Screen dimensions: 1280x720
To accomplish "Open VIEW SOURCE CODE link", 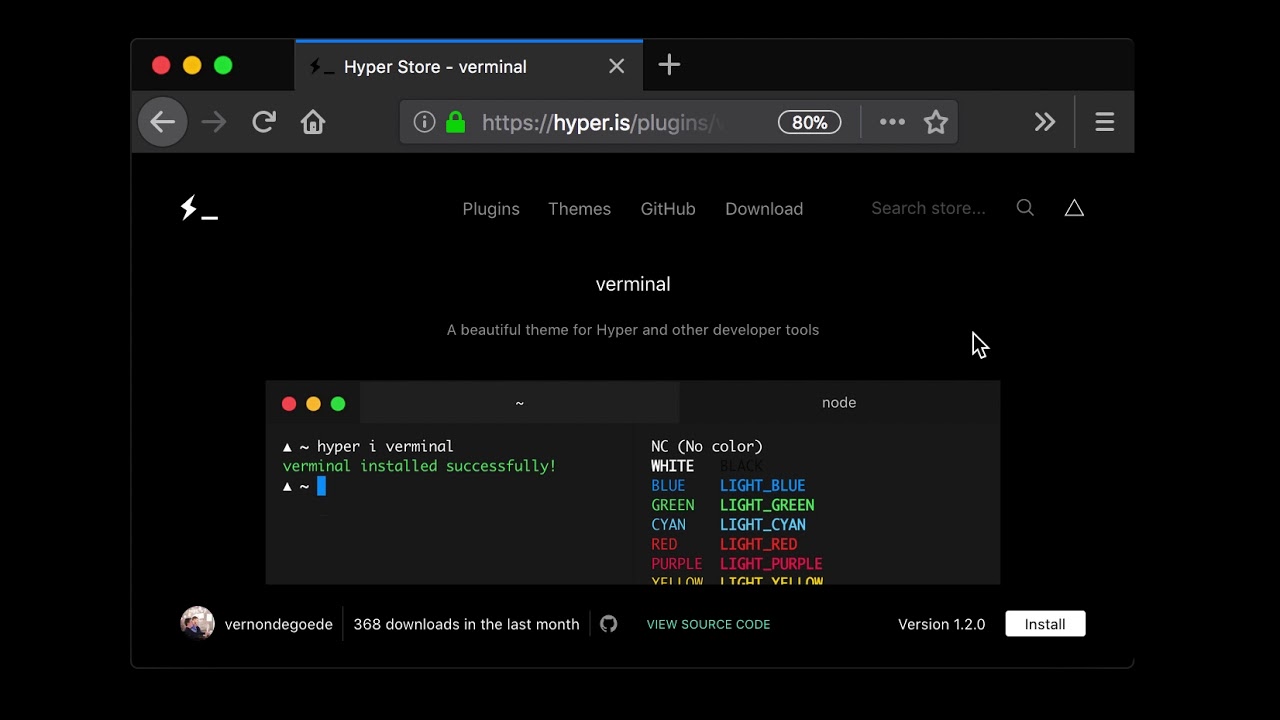I will [708, 624].
